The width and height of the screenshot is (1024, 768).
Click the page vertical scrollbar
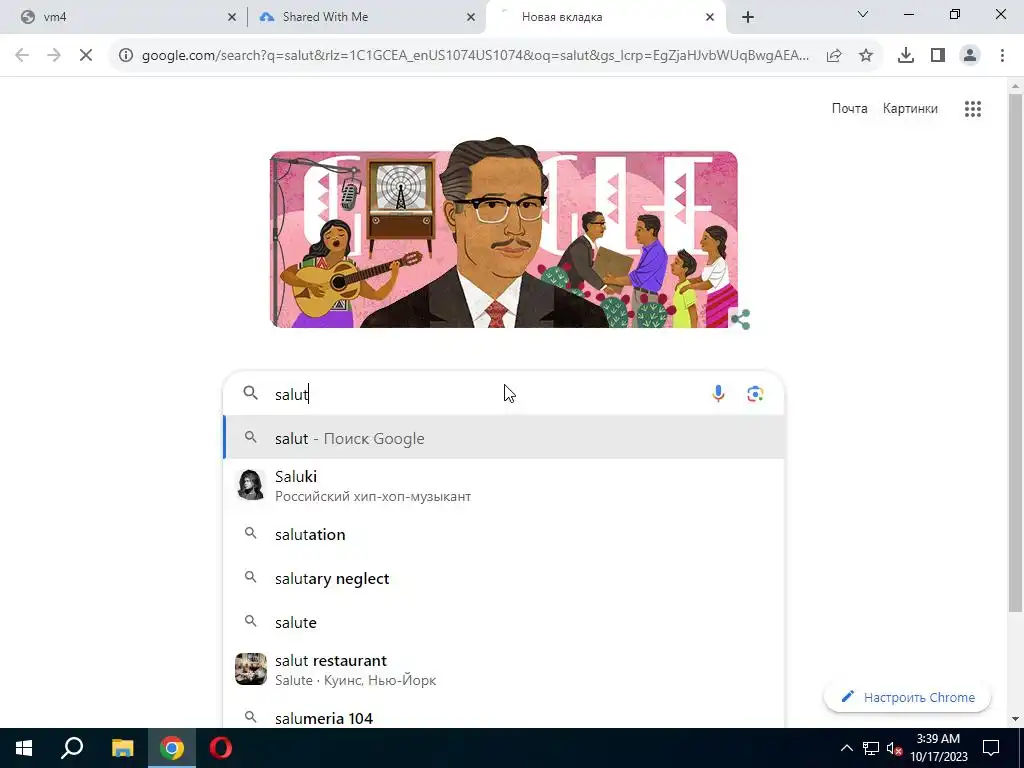(1015, 353)
